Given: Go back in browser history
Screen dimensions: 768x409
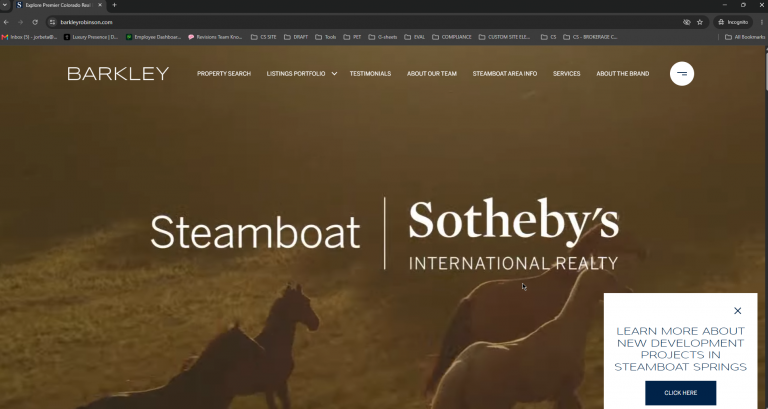Looking at the screenshot, I should point(6,22).
